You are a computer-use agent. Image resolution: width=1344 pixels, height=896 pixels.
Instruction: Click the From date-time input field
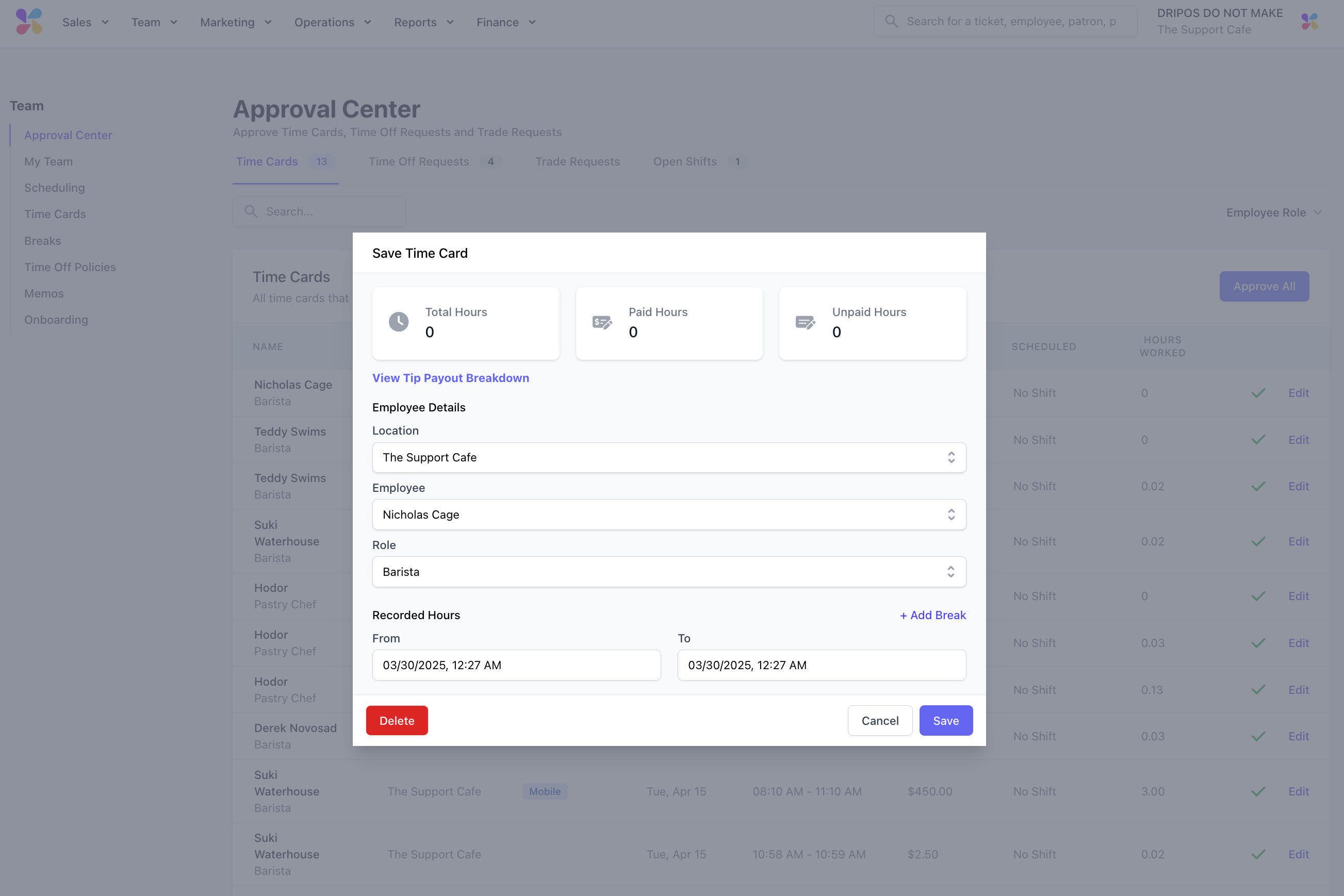tap(516, 665)
